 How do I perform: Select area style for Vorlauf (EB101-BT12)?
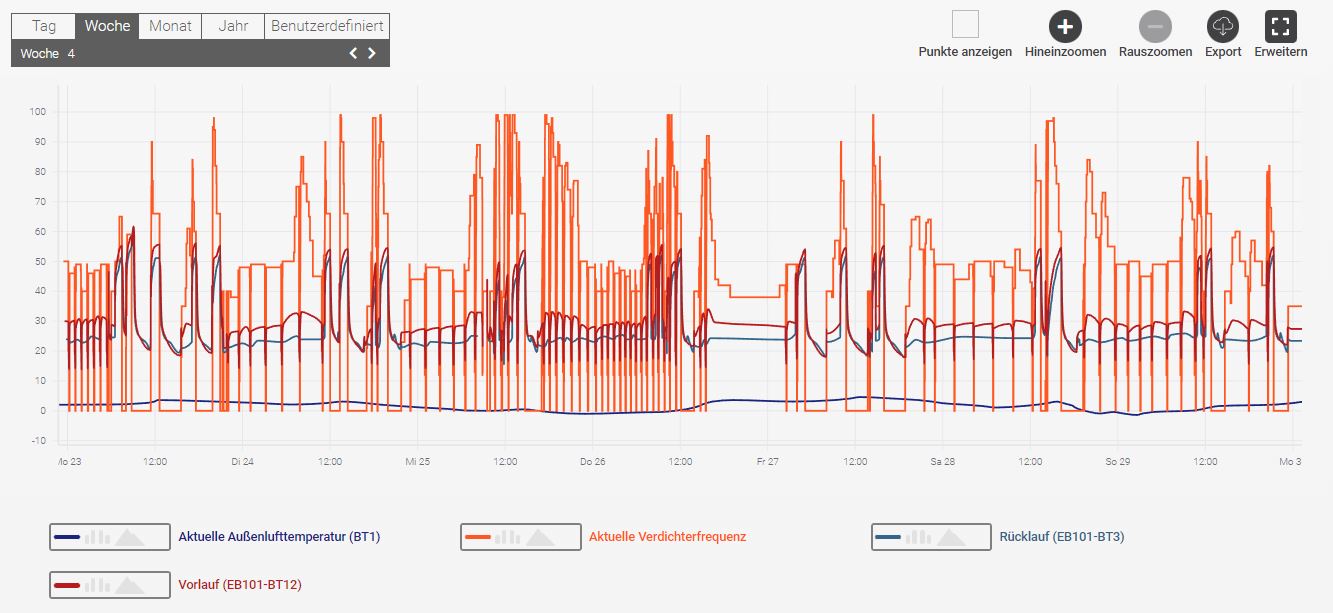tap(130, 585)
